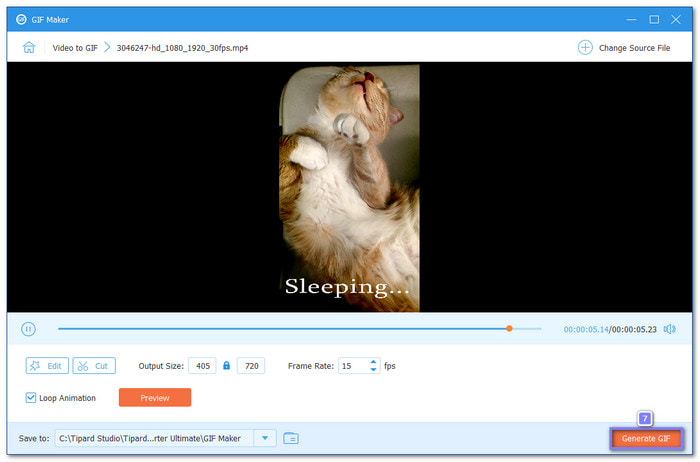This screenshot has width=700, height=462.
Task: Minimize the GIF Maker window
Action: pyautogui.click(x=631, y=20)
